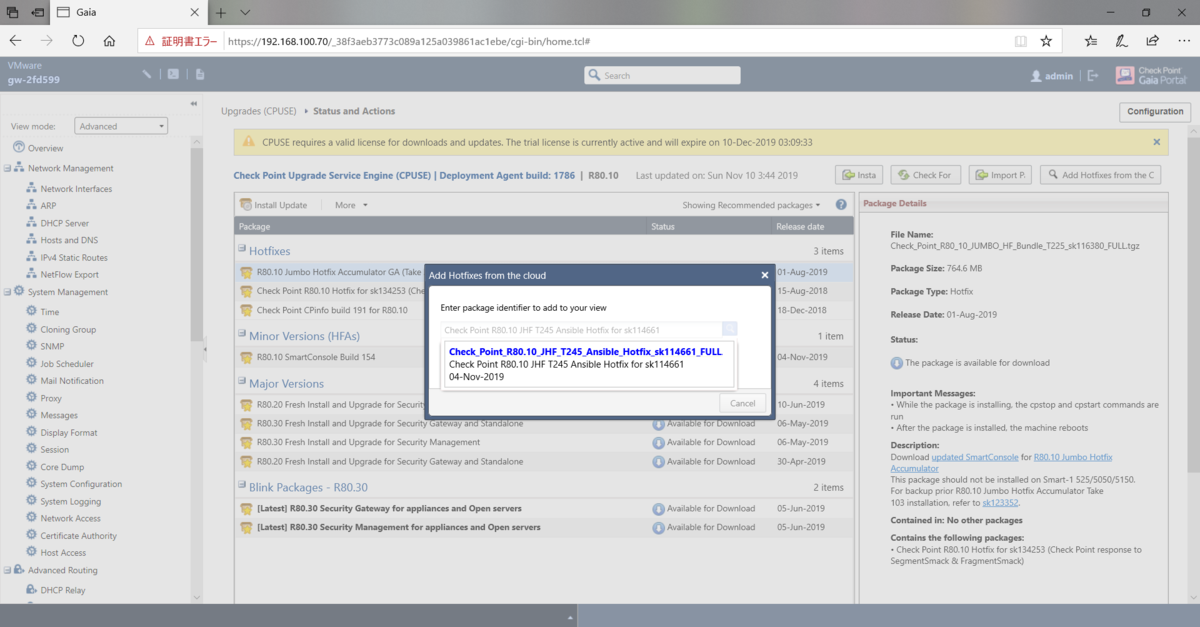Click the certificate error warning indicator

[x=180, y=42]
